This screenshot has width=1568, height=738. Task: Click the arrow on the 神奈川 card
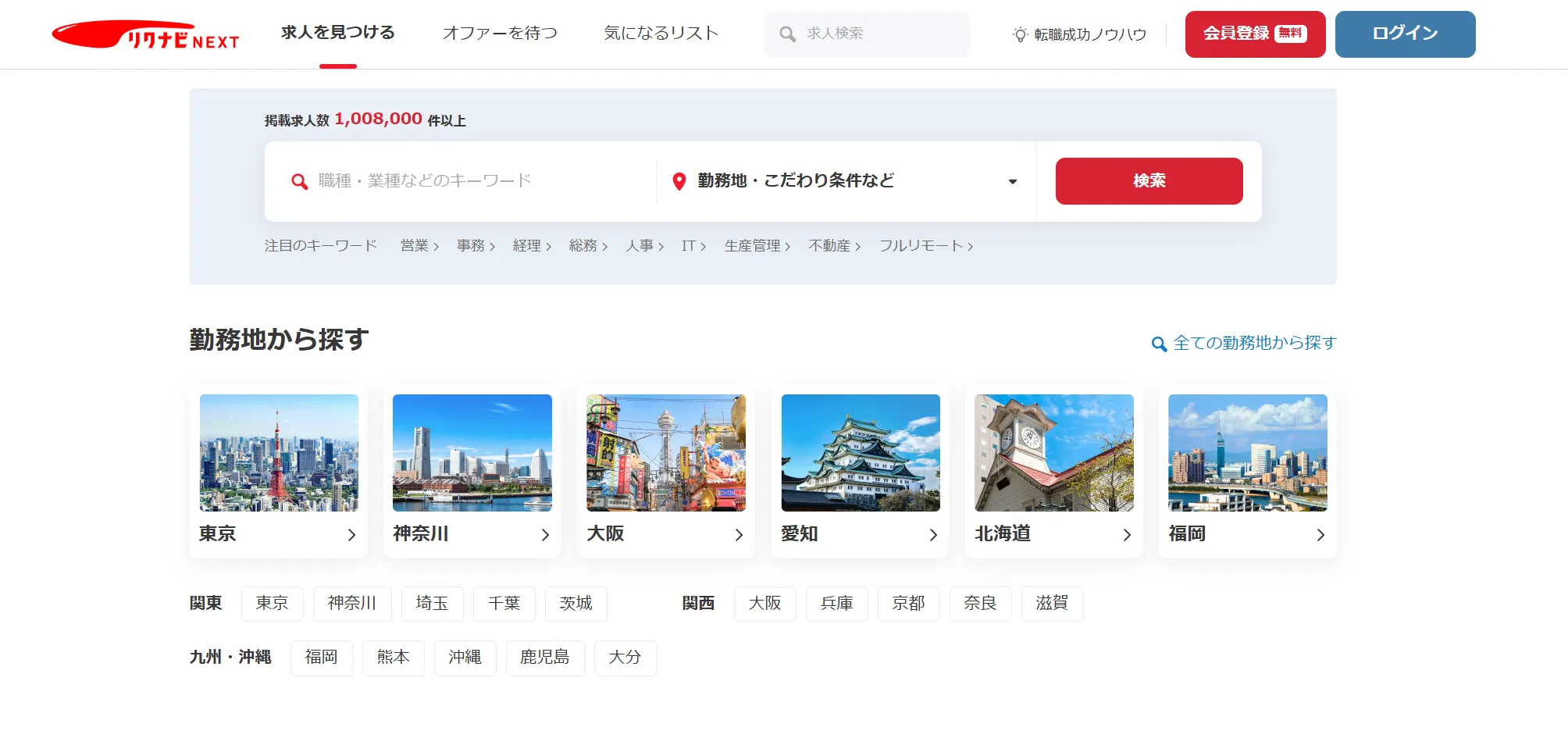tap(545, 535)
